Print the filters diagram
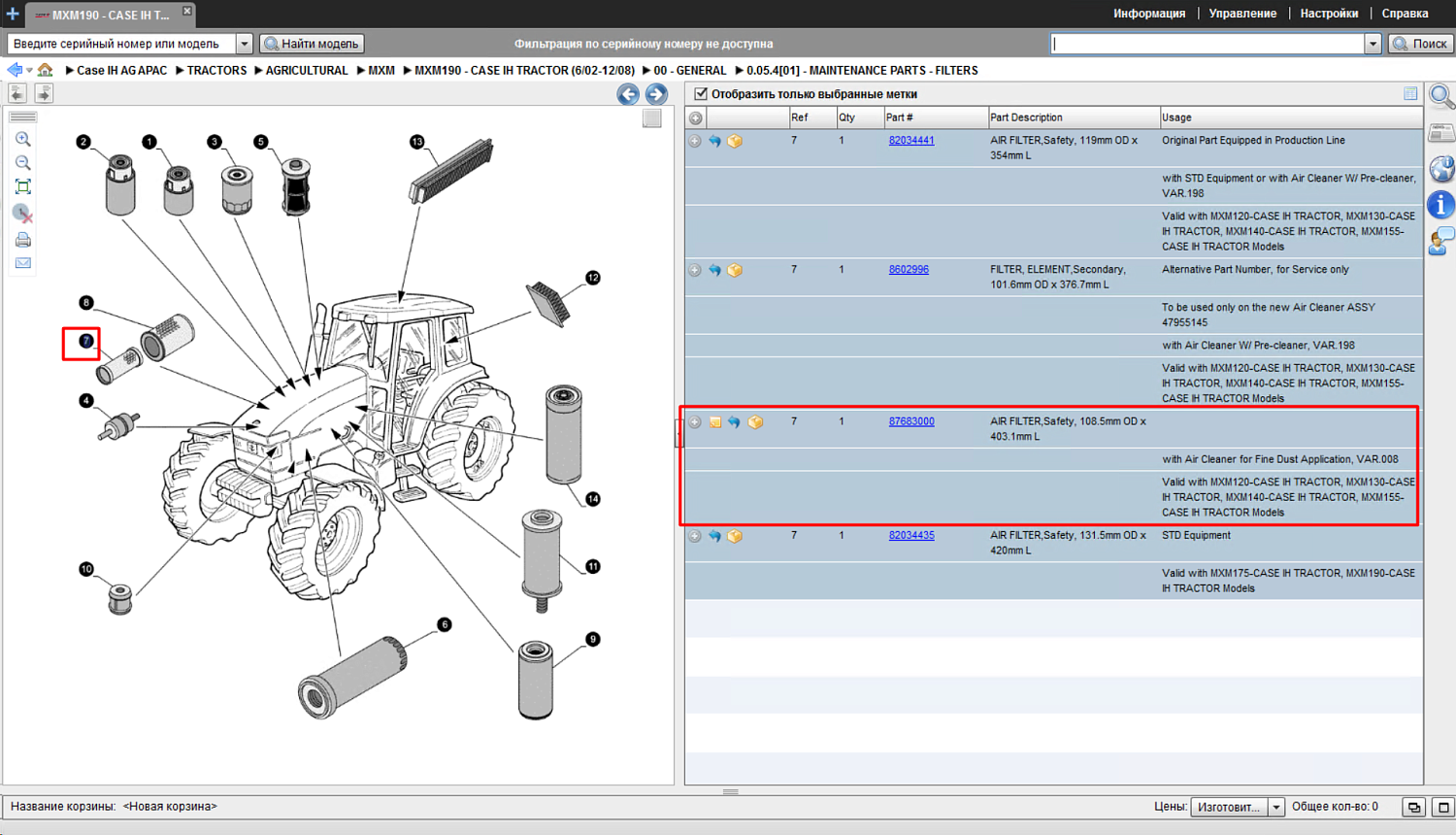Viewport: 1456px width, 835px height. pyautogui.click(x=23, y=240)
